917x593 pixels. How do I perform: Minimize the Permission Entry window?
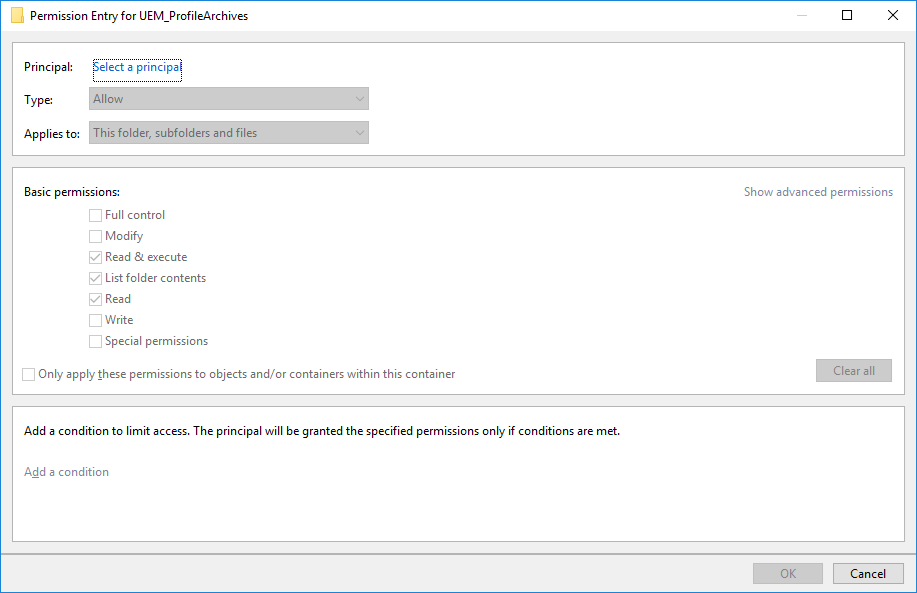(x=801, y=15)
